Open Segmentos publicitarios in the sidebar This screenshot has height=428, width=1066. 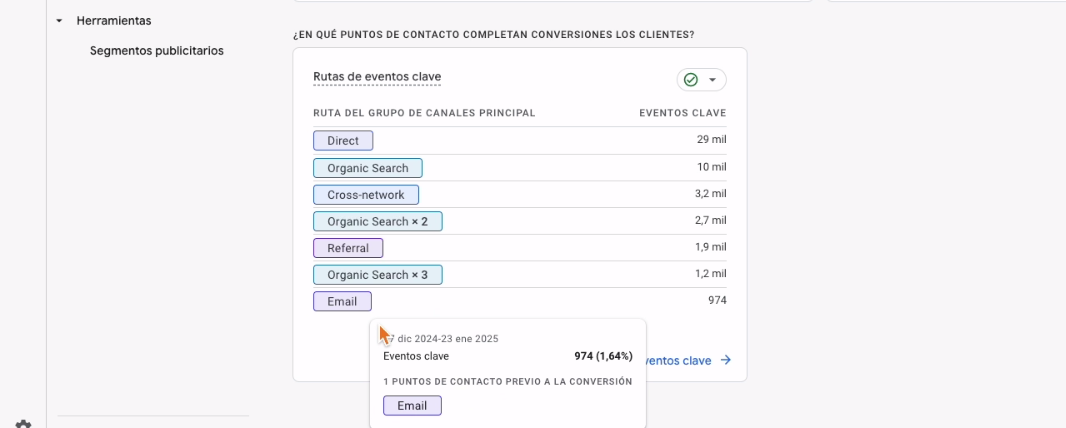[x=157, y=51]
